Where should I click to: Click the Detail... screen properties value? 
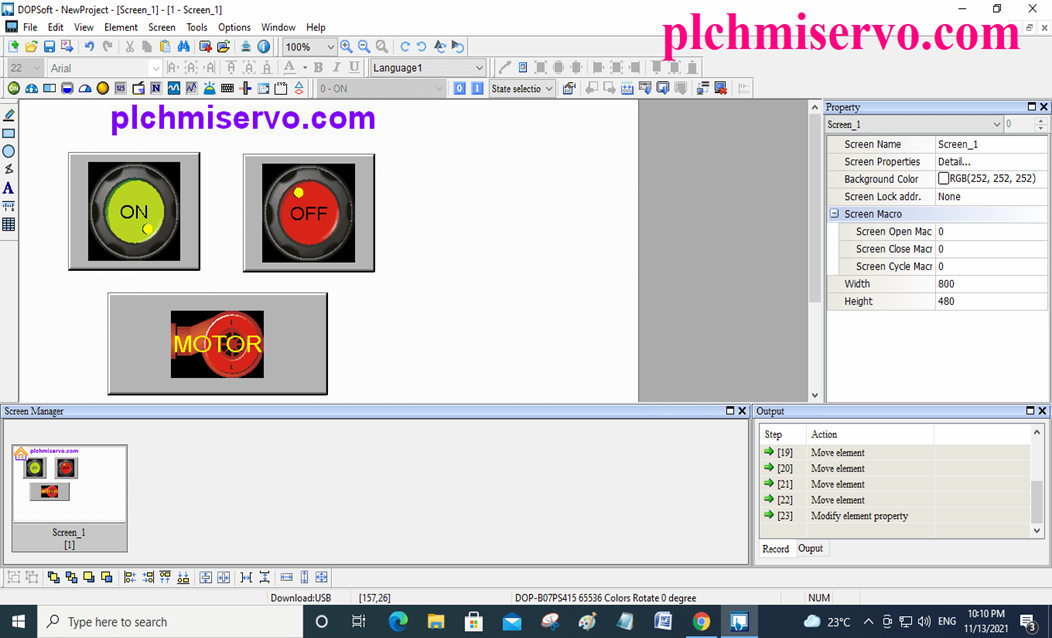tap(991, 162)
